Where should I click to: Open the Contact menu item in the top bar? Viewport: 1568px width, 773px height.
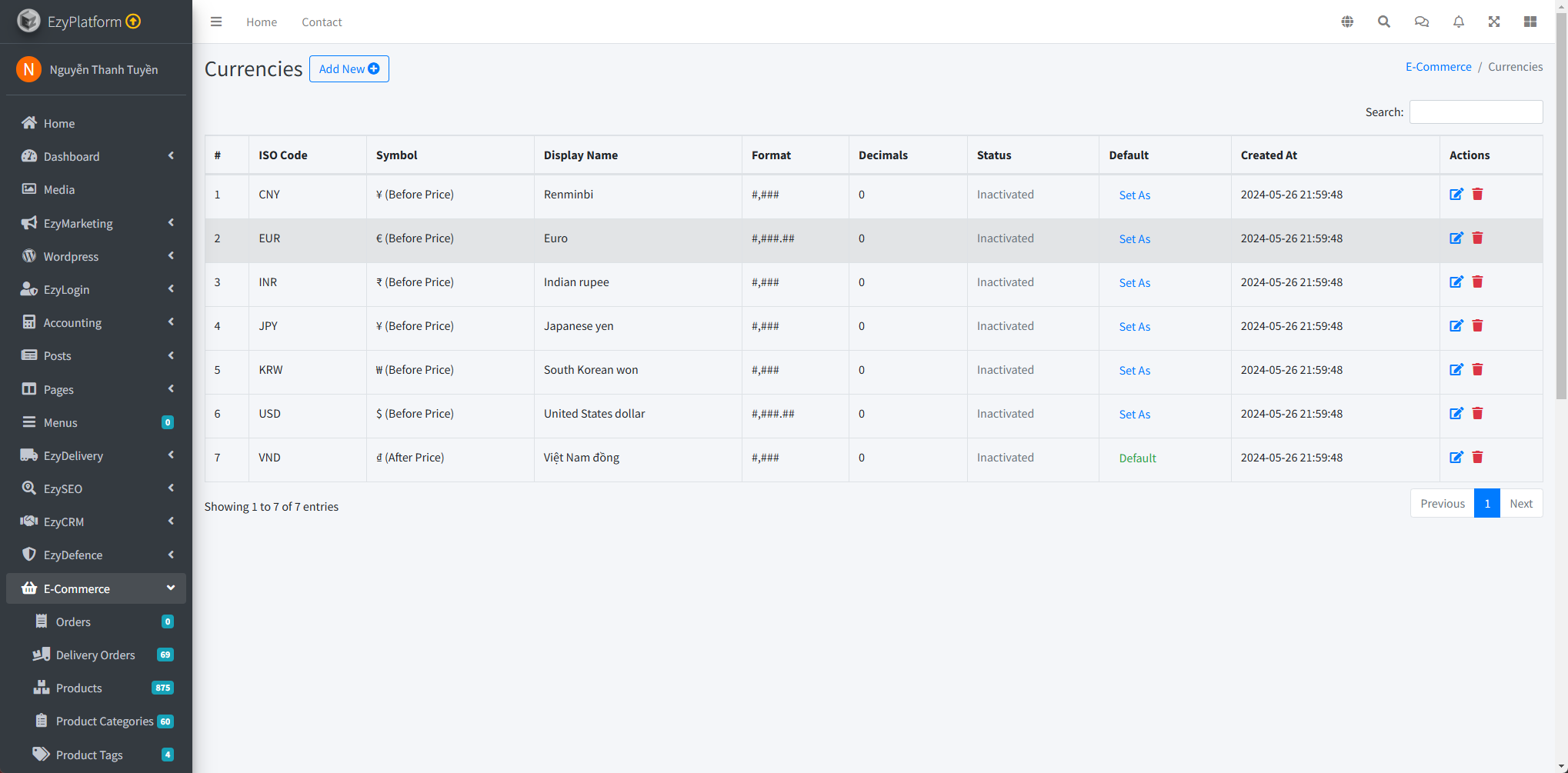pyautogui.click(x=322, y=22)
